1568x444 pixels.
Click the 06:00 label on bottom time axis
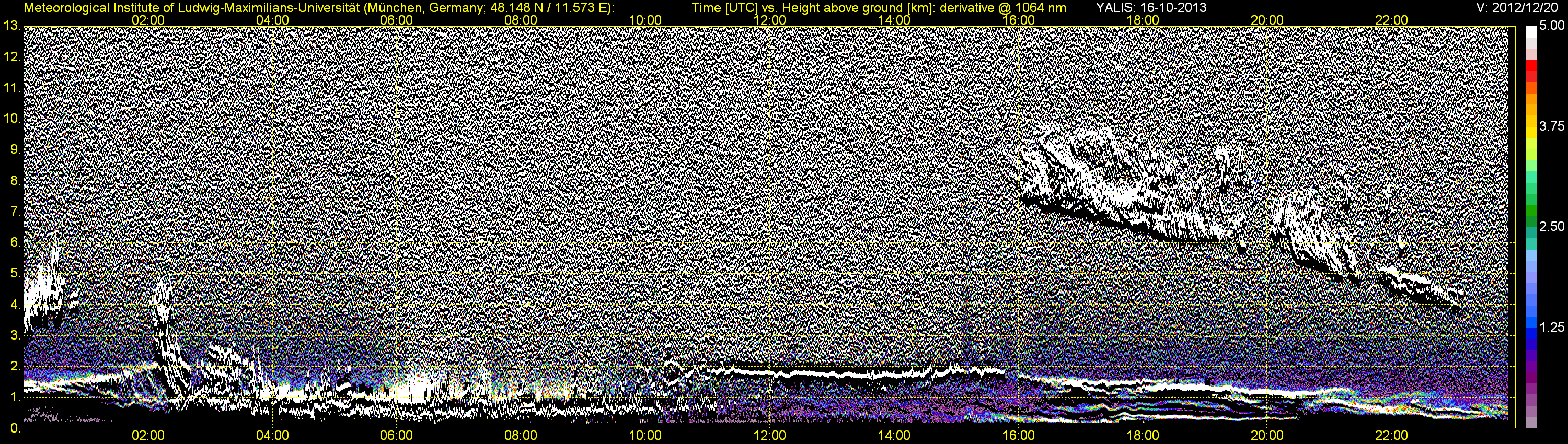pyautogui.click(x=396, y=436)
